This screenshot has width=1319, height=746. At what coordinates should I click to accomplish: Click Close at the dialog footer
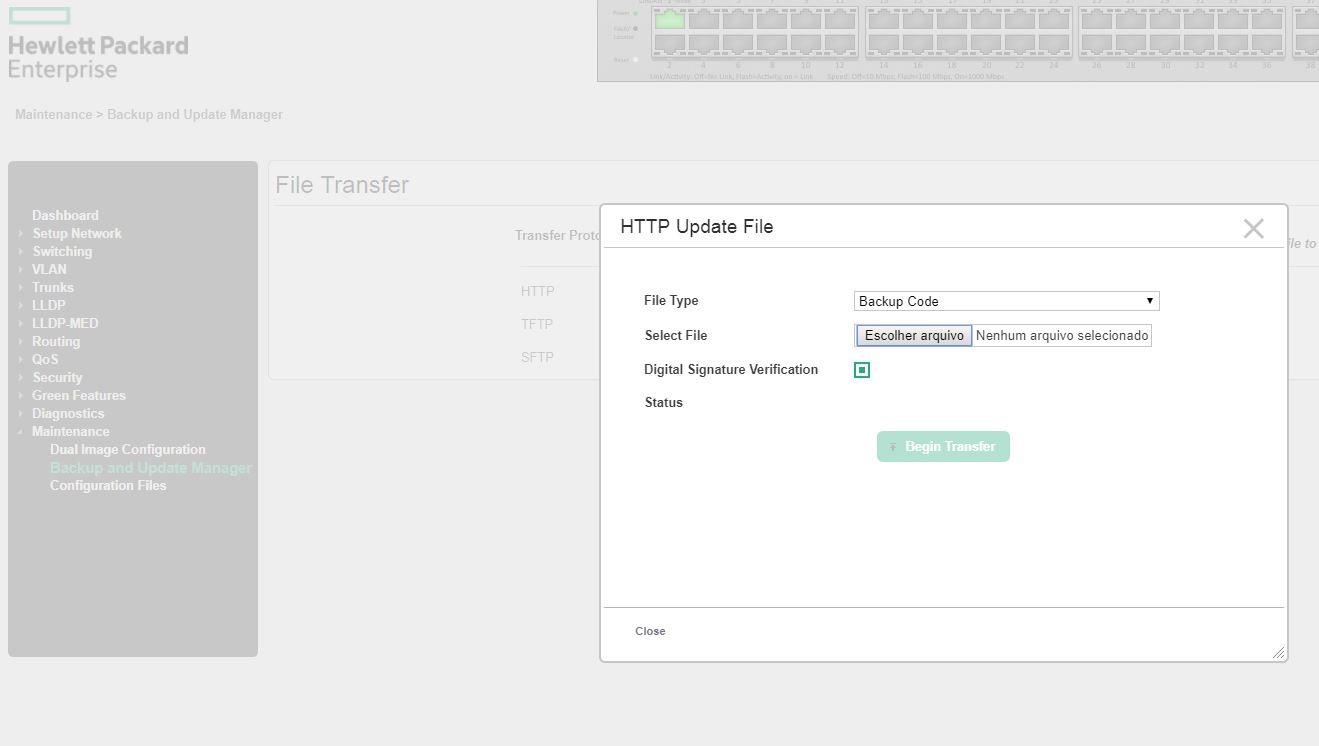pyautogui.click(x=650, y=631)
